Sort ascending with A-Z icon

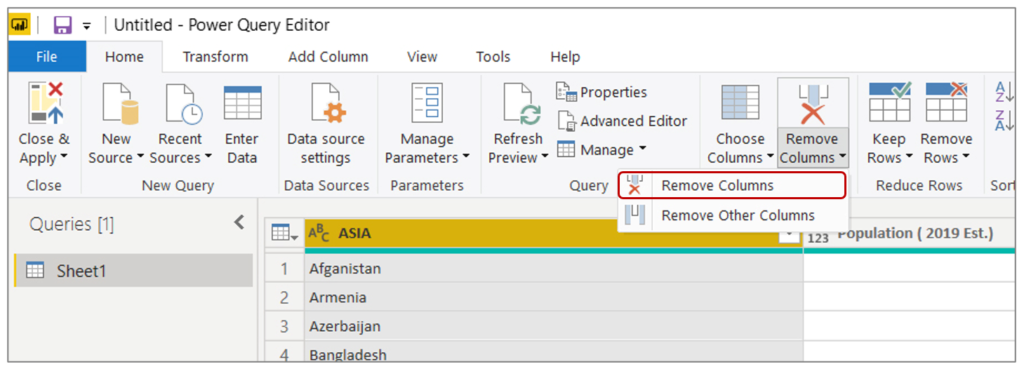click(x=1002, y=93)
